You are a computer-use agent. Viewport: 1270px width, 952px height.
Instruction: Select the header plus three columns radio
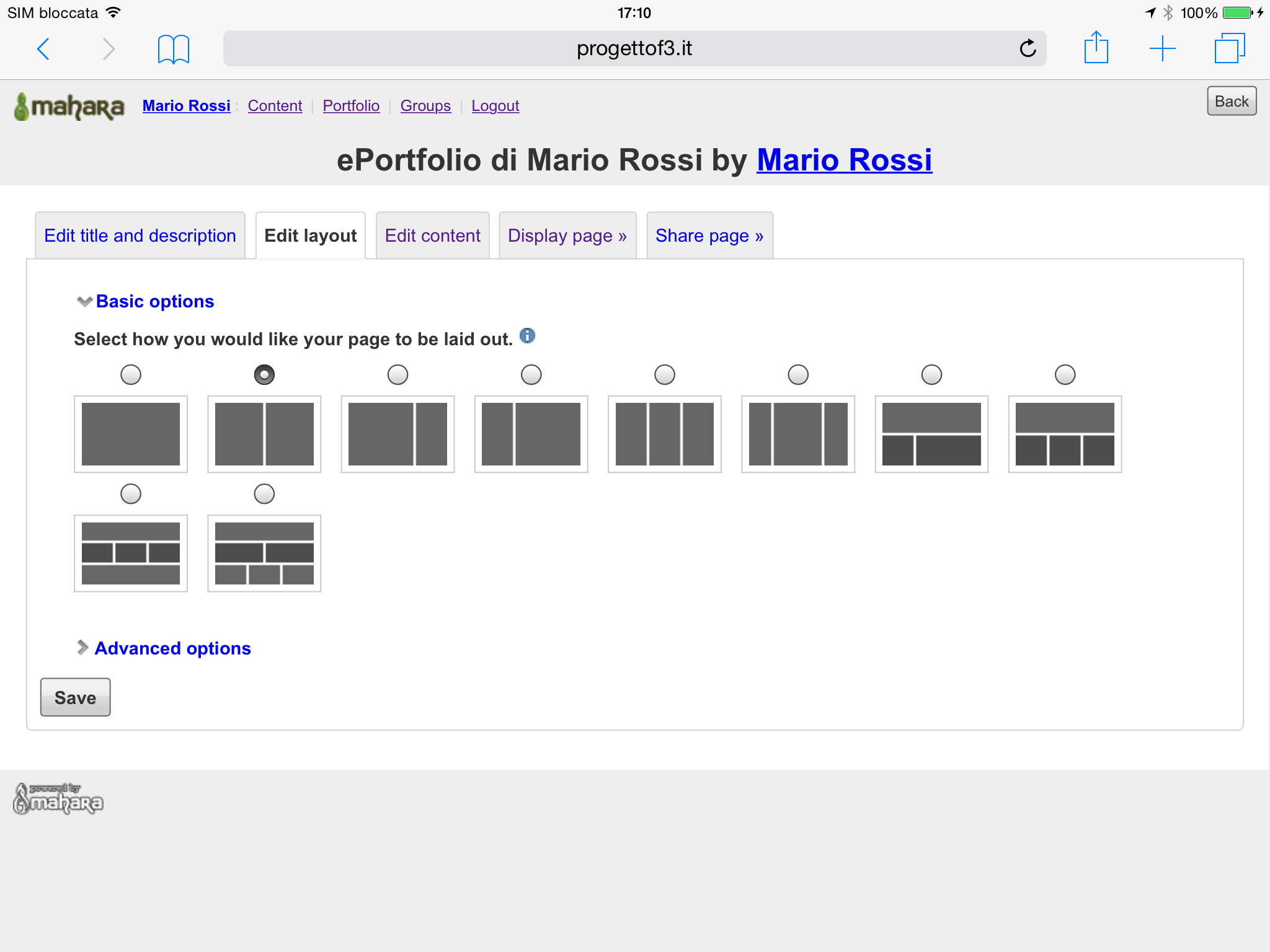click(x=1065, y=374)
